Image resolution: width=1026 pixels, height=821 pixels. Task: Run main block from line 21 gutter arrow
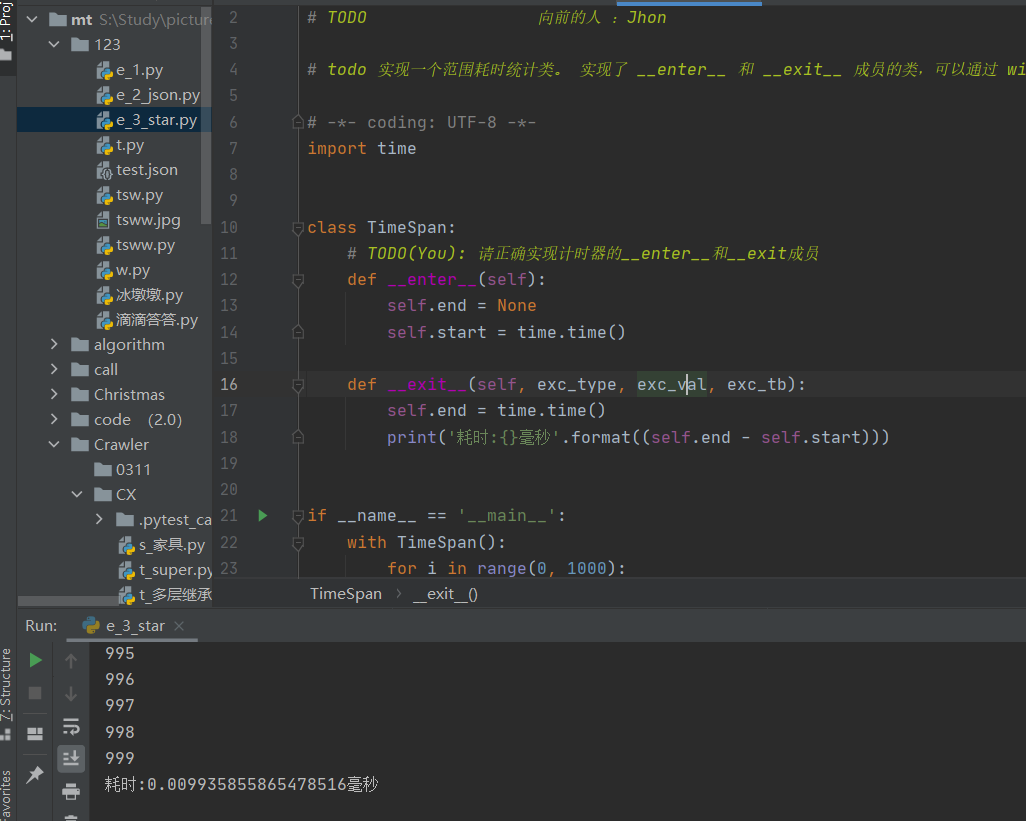coord(262,515)
